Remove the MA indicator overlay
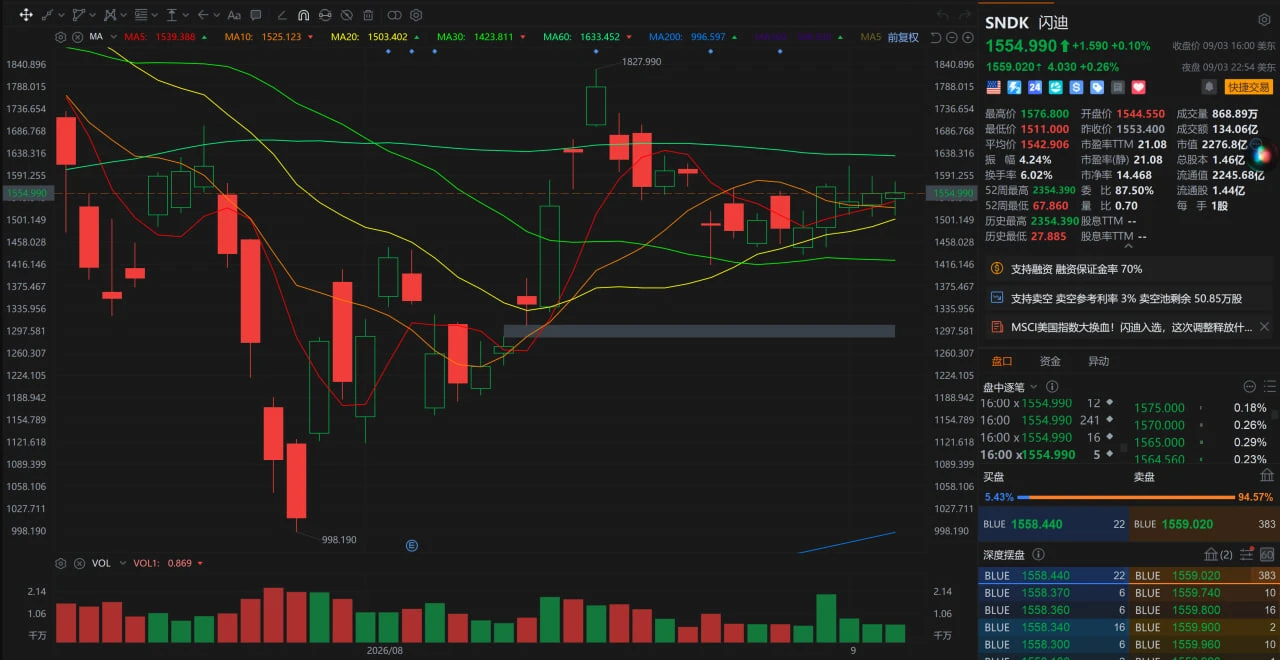 [78, 37]
